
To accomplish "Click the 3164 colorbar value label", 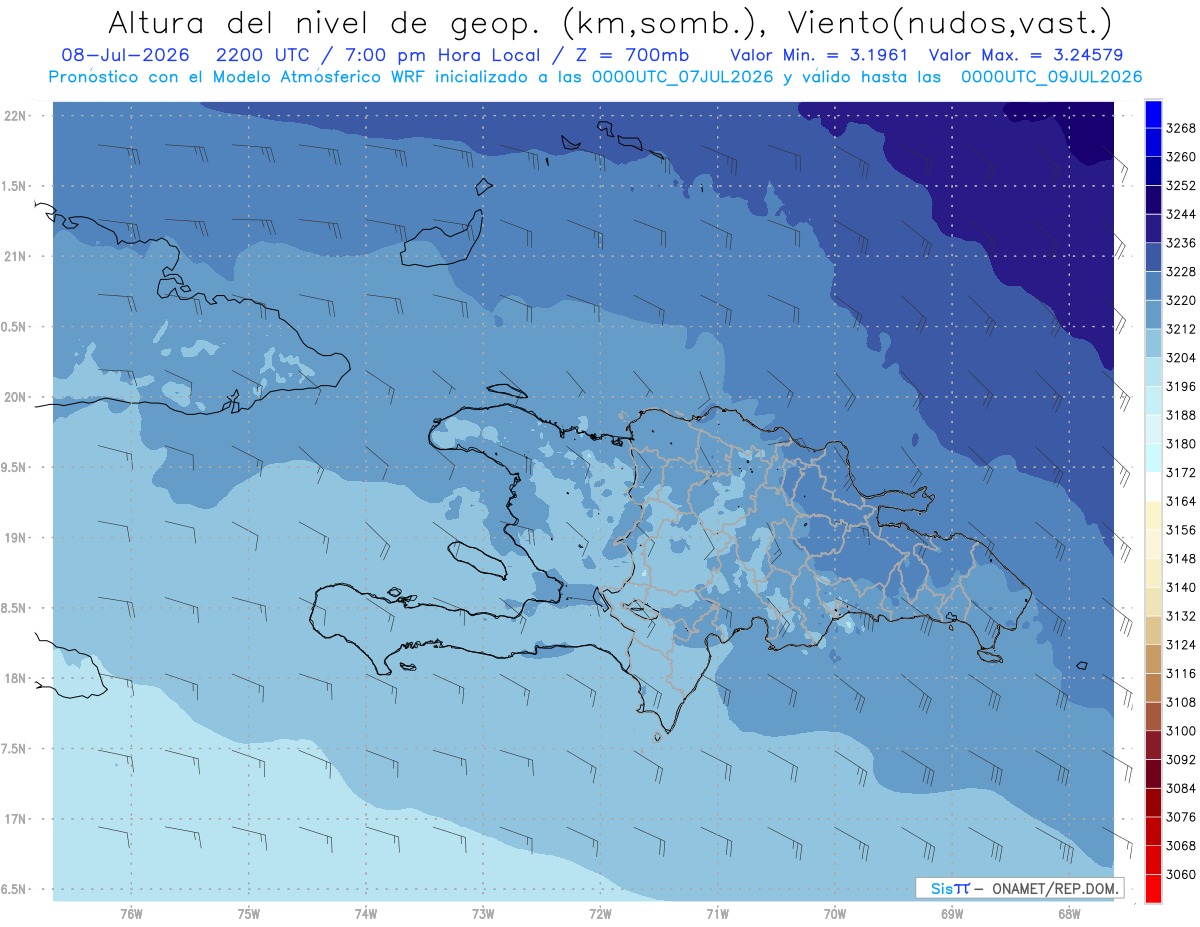I will click(1180, 501).
